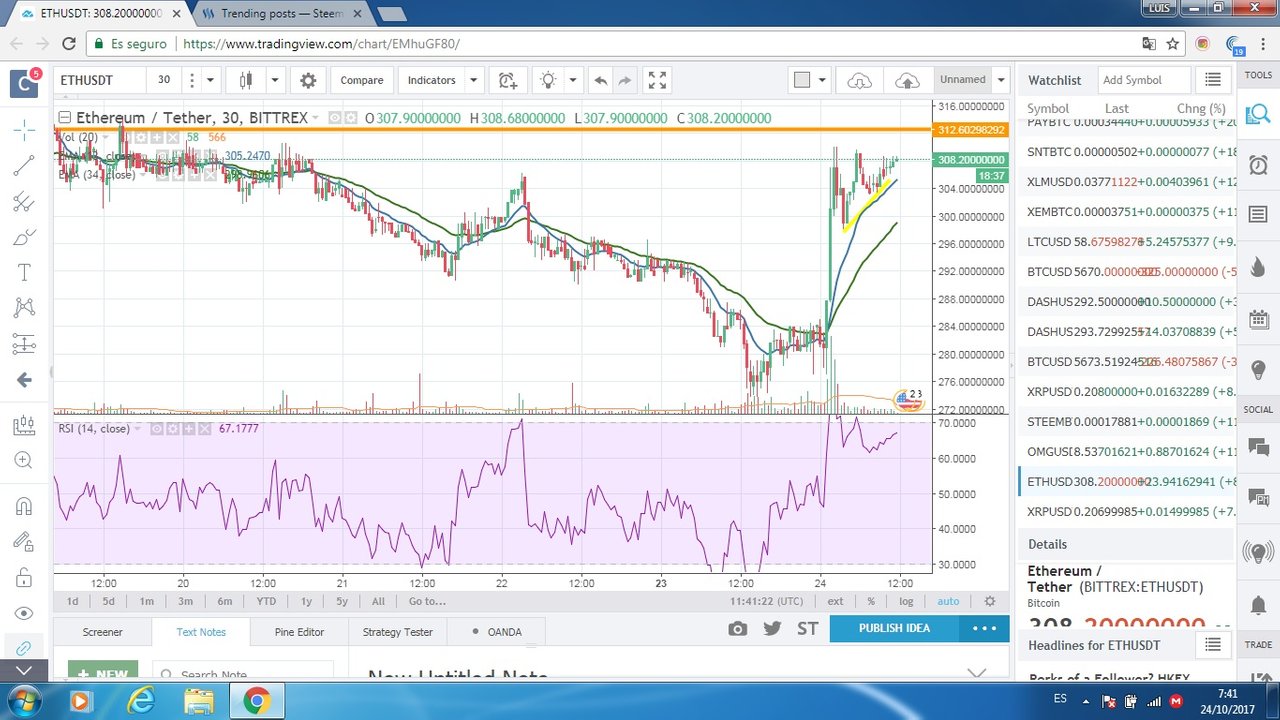
Task: Toggle lock all drawing tools
Action: (x=24, y=578)
